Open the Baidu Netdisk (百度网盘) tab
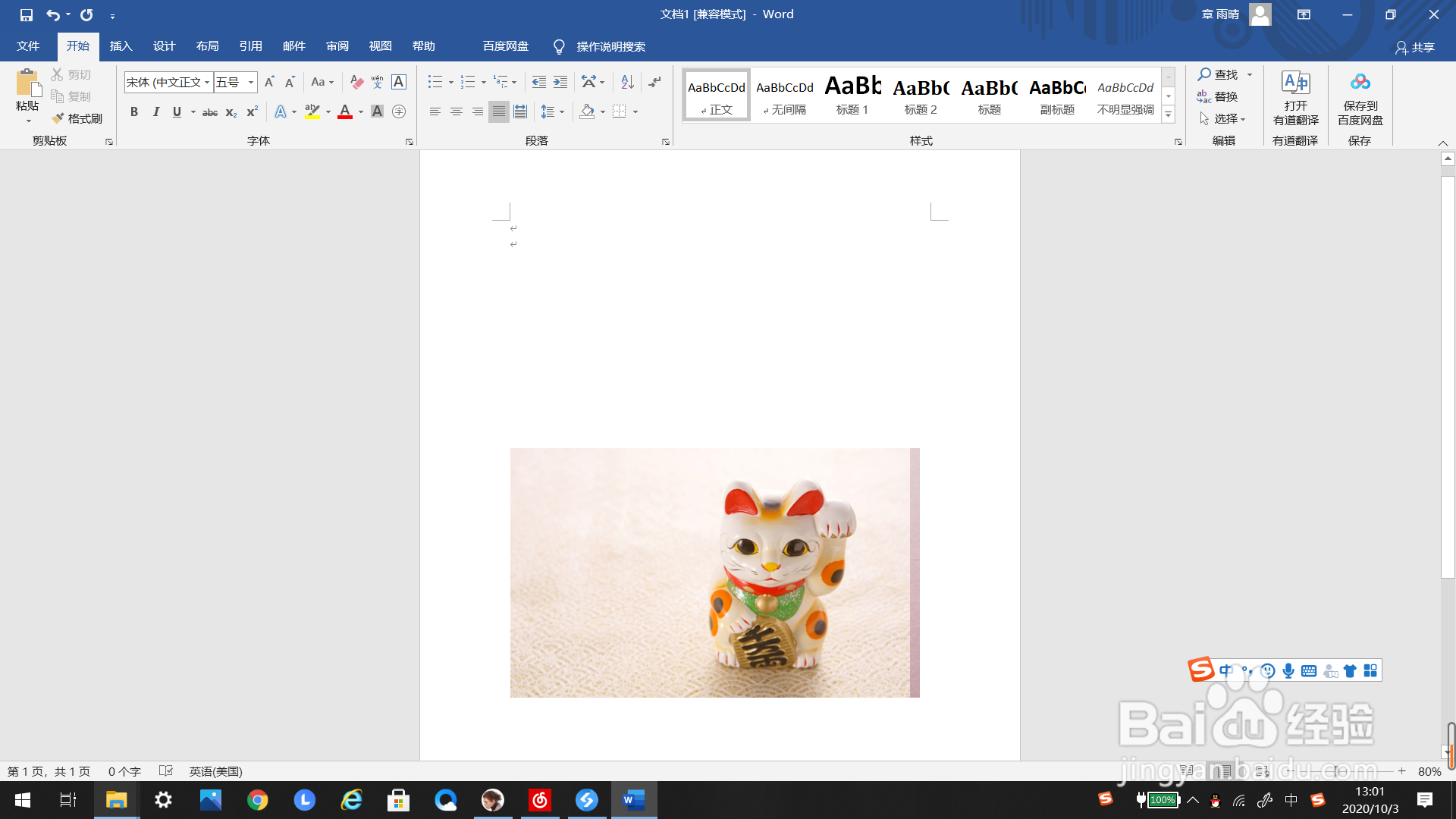 click(506, 46)
